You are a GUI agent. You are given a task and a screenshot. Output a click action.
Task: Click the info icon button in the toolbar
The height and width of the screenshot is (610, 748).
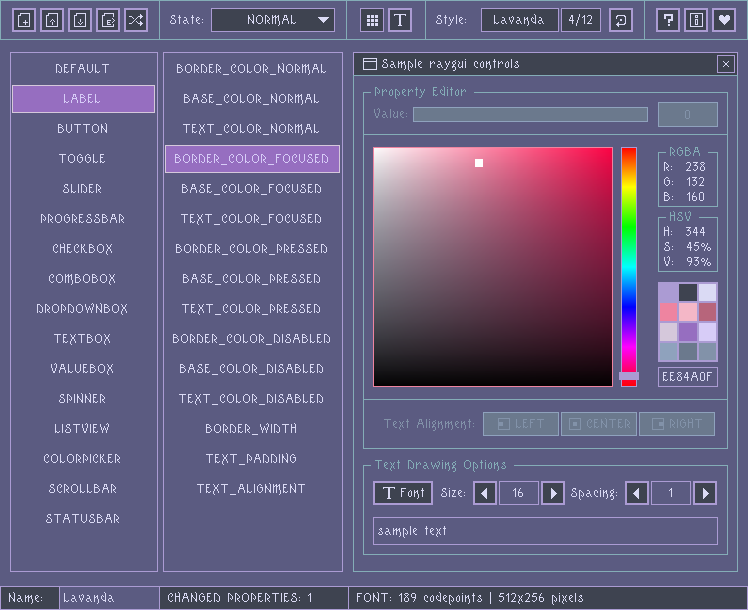pos(696,20)
